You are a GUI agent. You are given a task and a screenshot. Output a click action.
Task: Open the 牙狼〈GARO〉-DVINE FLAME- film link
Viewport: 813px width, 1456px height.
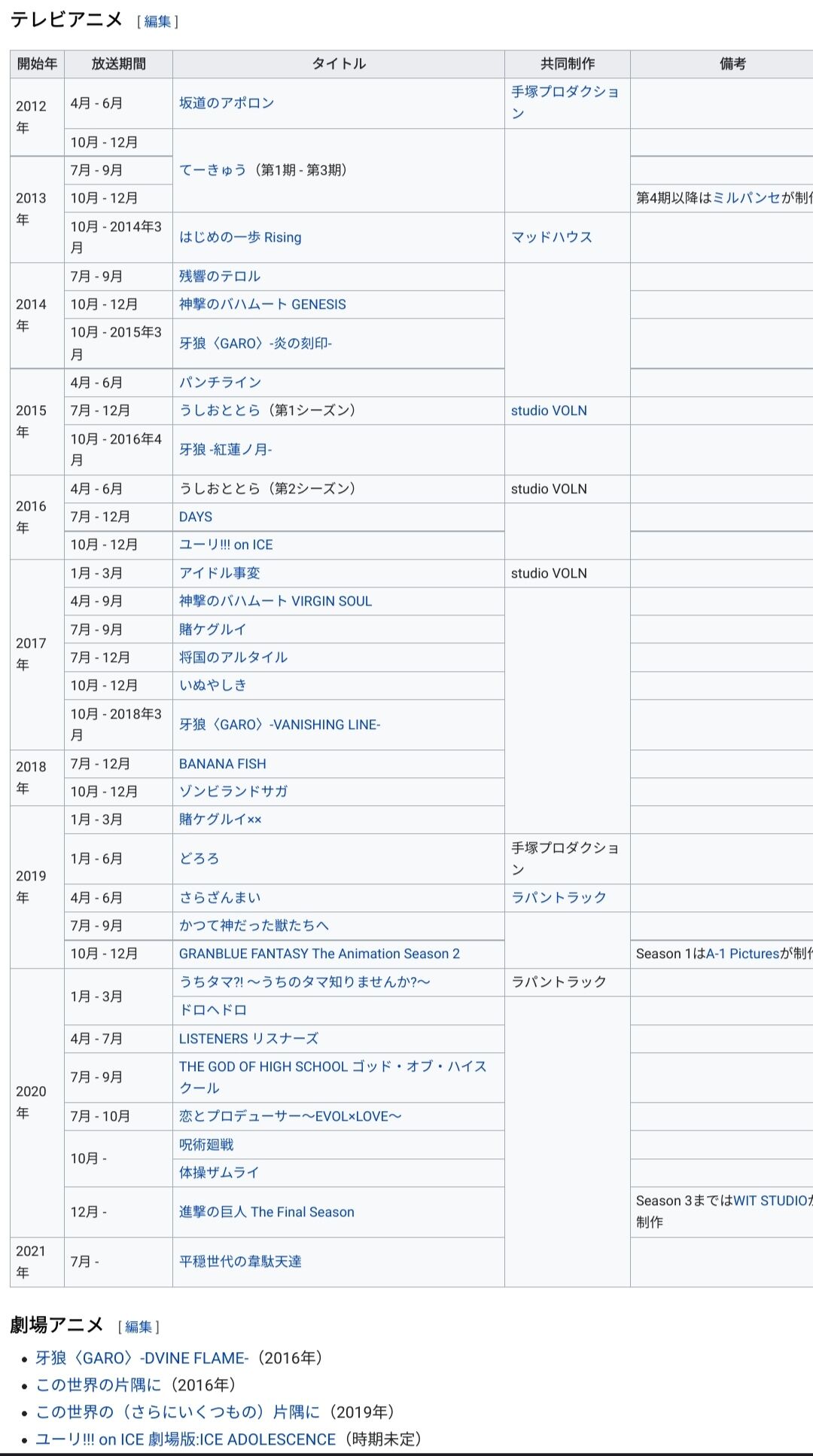[142, 1358]
